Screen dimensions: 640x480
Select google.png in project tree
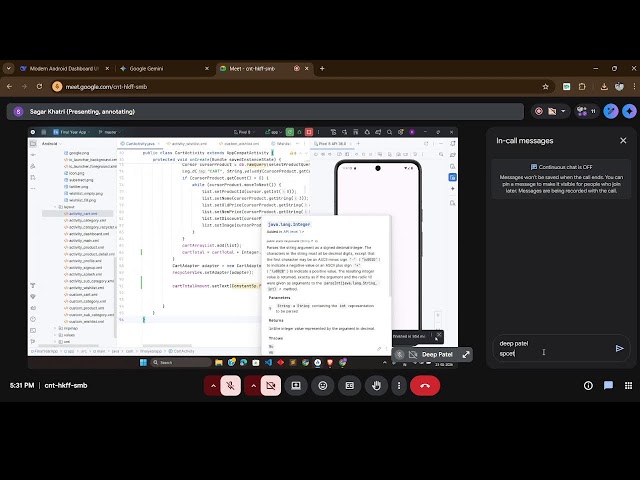click(x=77, y=153)
